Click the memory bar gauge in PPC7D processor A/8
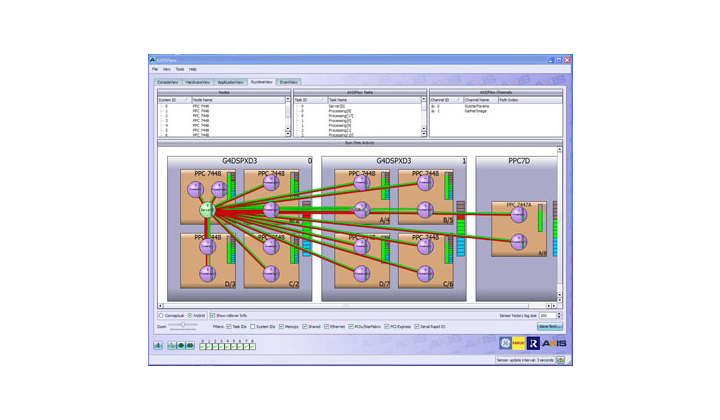The height and width of the screenshot is (420, 720). point(540,218)
